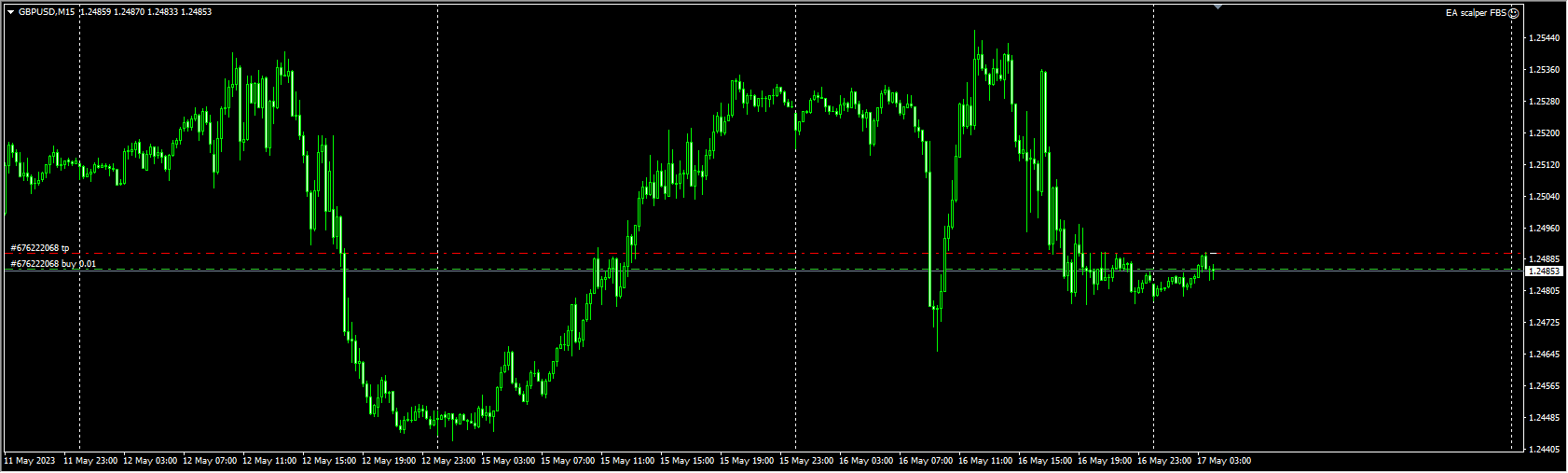Screen dimensions: 1568x473
Task: Click the 15 May 03:00 time label
Action: 508,461
